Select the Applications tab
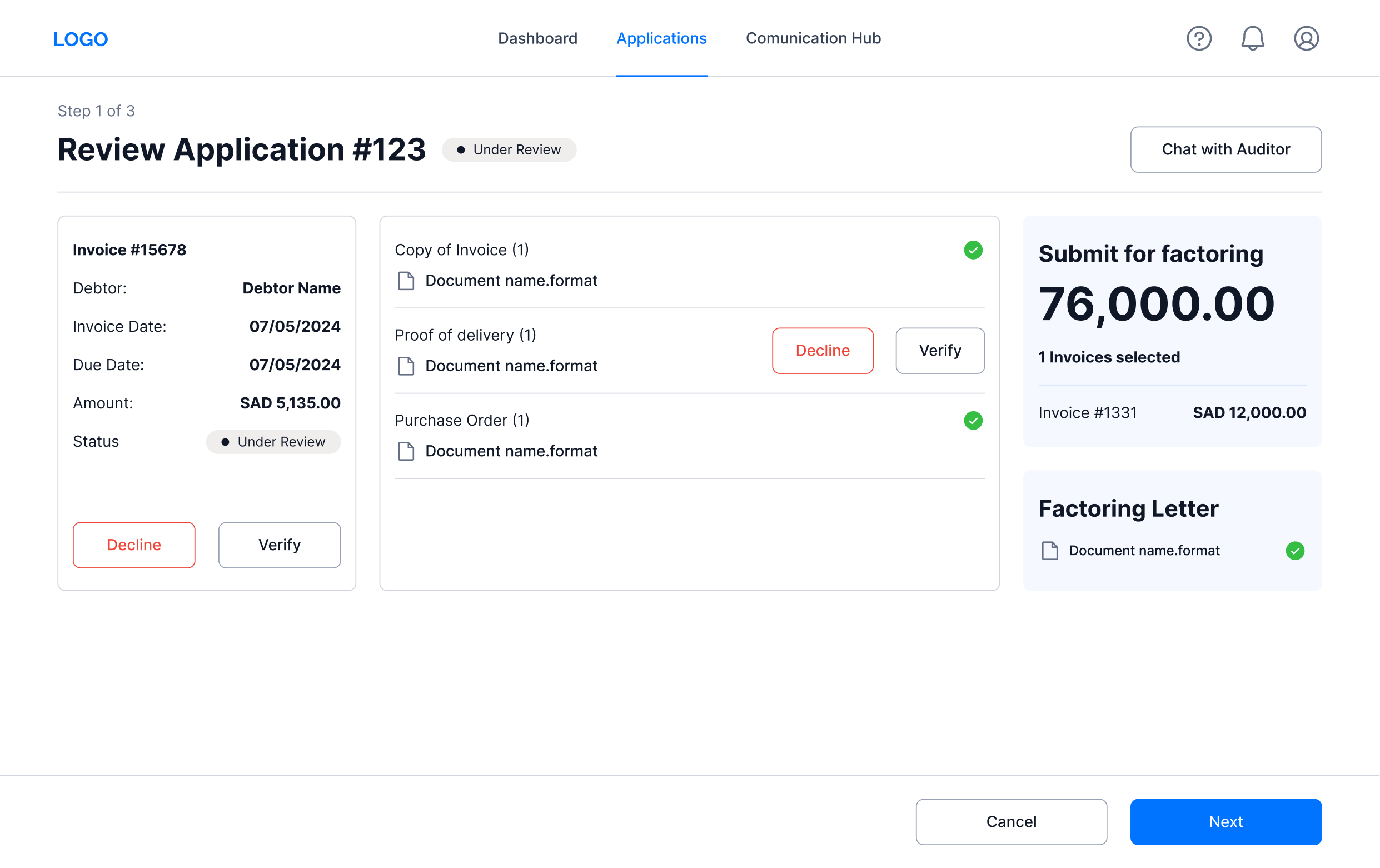 click(661, 38)
